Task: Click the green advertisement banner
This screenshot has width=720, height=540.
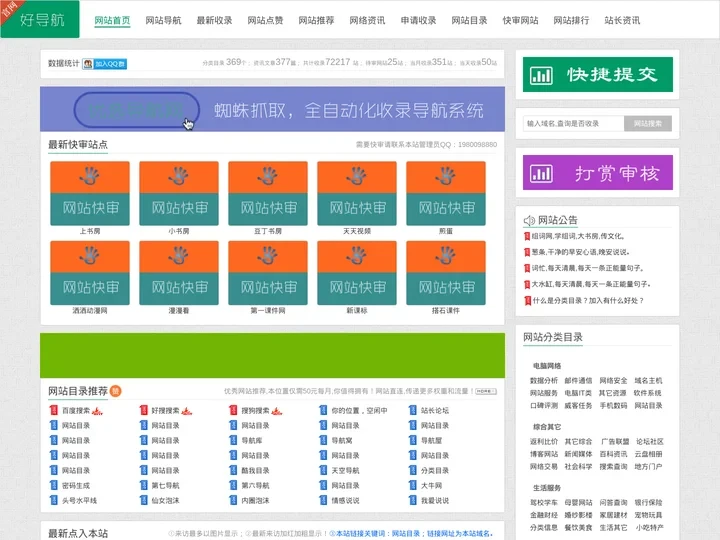Action: 272,355
